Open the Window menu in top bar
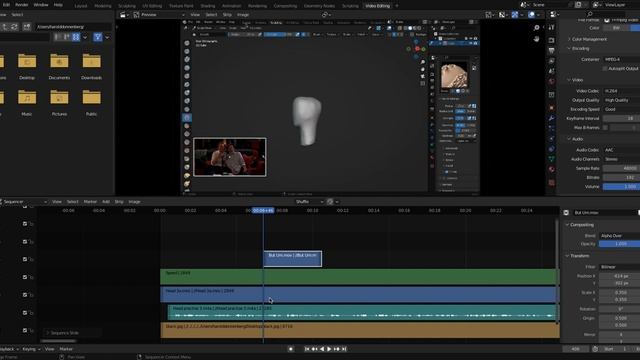The height and width of the screenshot is (360, 640). coord(41,5)
